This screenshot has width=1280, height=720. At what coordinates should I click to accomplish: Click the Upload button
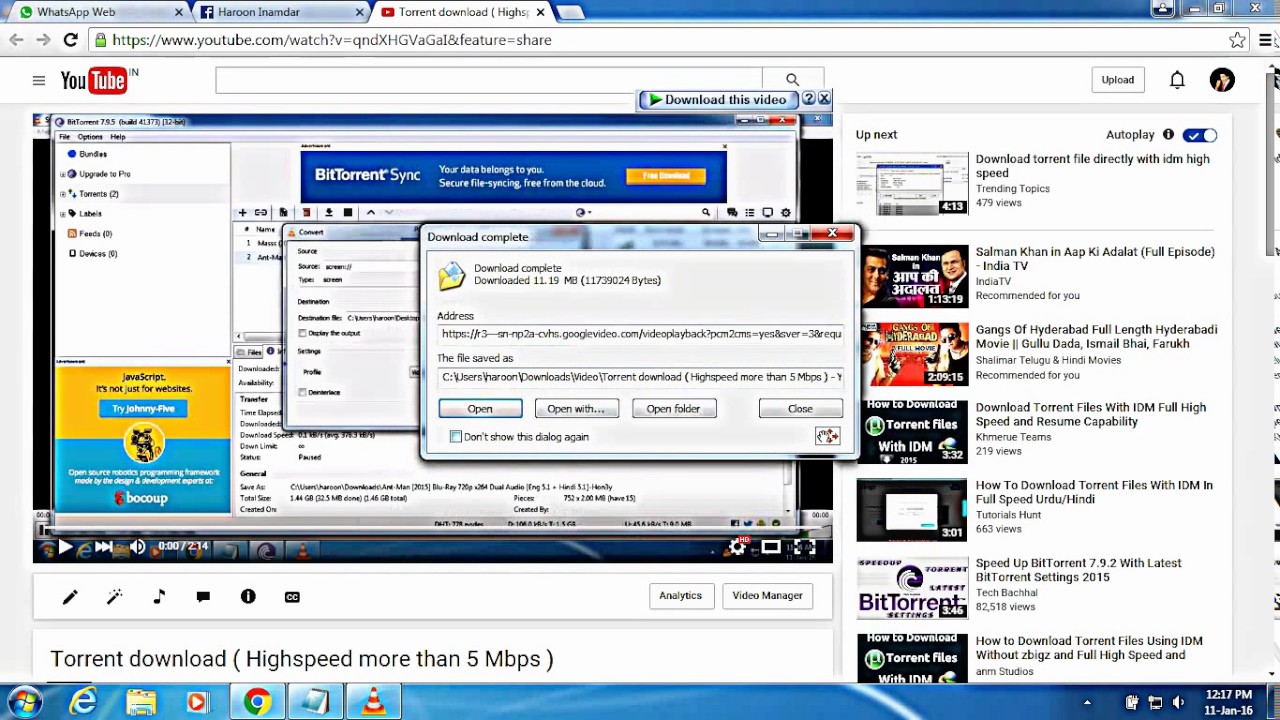(x=1118, y=80)
